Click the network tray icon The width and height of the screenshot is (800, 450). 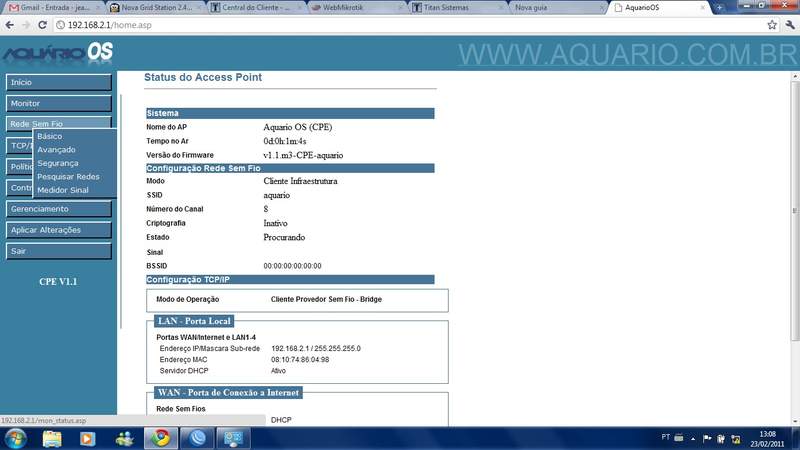pos(736,439)
